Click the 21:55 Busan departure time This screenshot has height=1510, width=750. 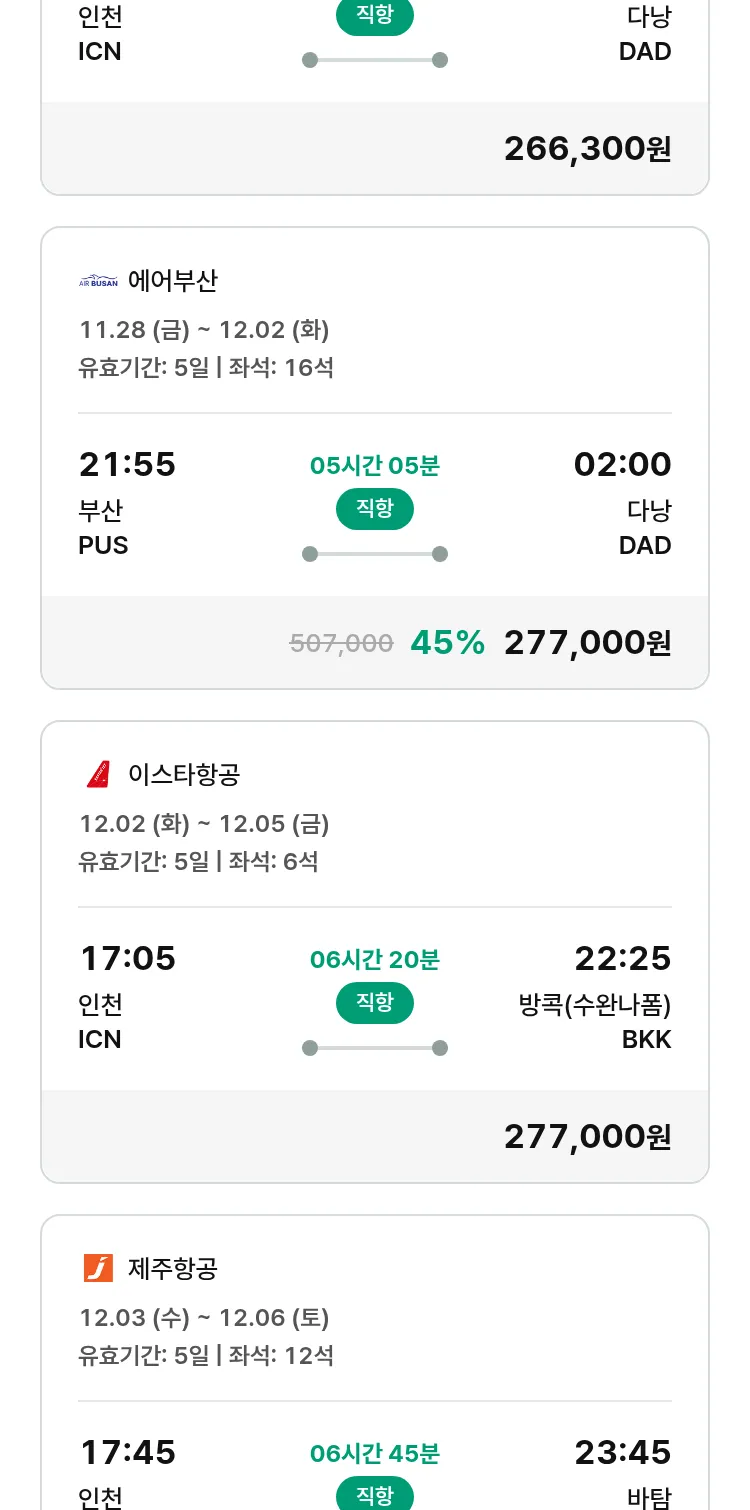(x=127, y=465)
